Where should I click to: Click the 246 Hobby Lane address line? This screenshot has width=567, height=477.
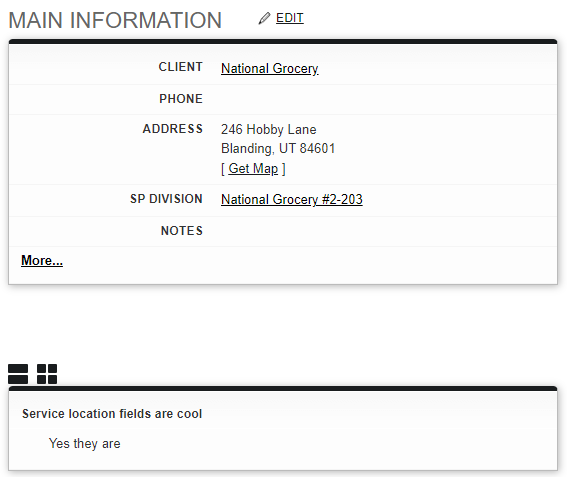[269, 129]
